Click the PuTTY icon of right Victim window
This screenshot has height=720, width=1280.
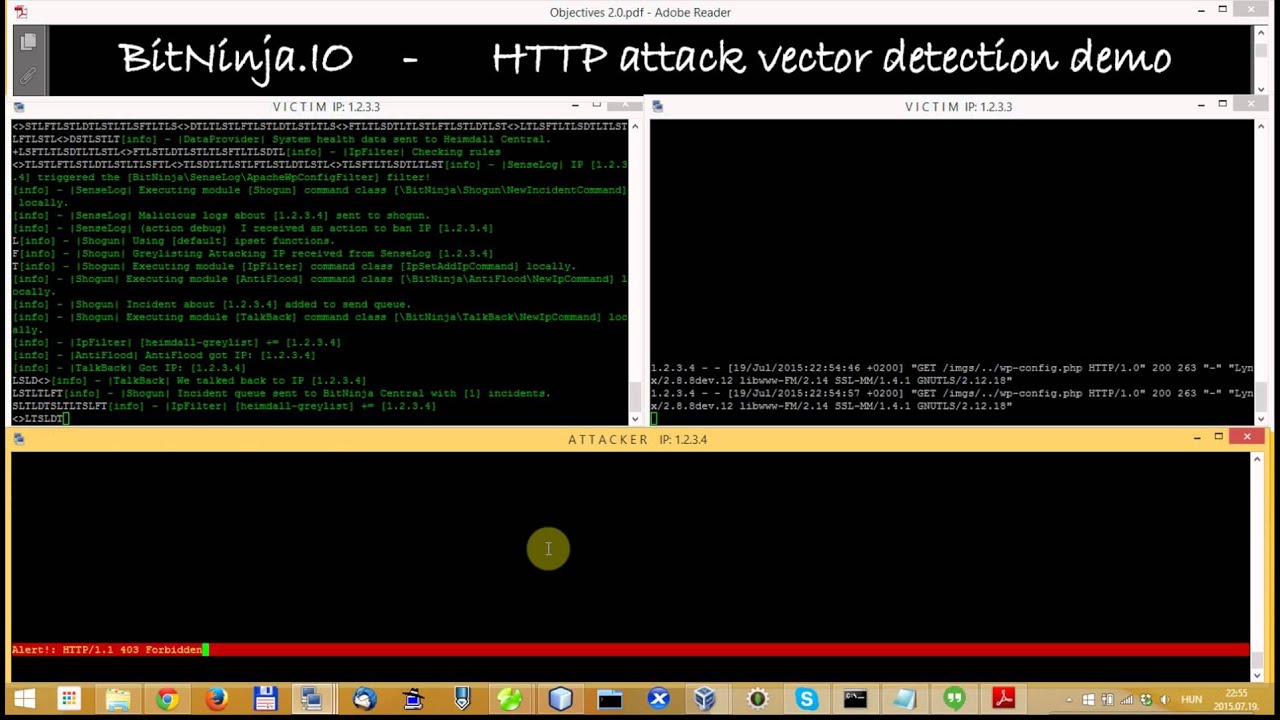click(656, 107)
